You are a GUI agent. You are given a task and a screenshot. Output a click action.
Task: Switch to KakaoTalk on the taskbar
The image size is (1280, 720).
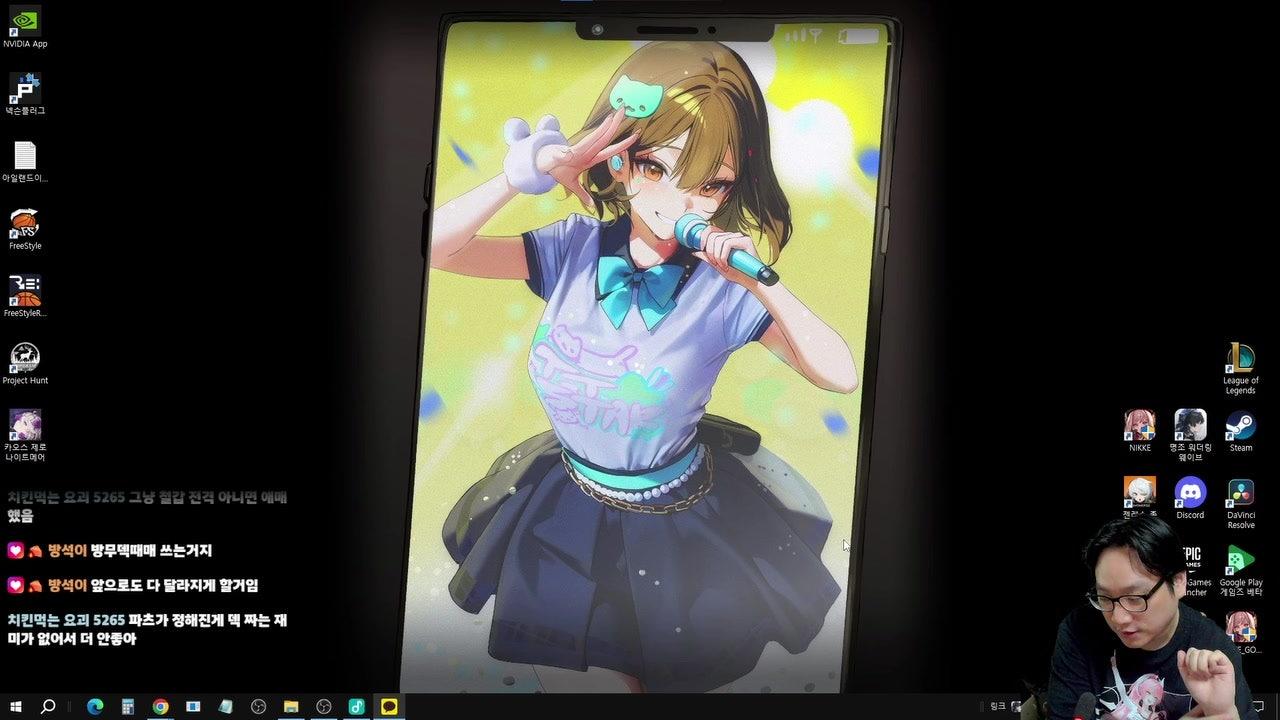tap(389, 706)
